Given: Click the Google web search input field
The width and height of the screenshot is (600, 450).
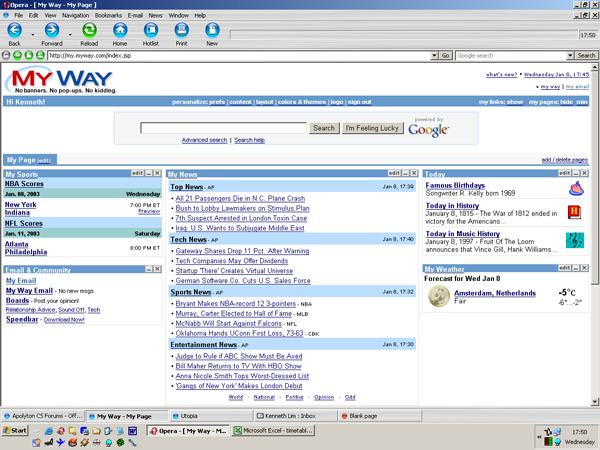Looking at the screenshot, I should [222, 128].
